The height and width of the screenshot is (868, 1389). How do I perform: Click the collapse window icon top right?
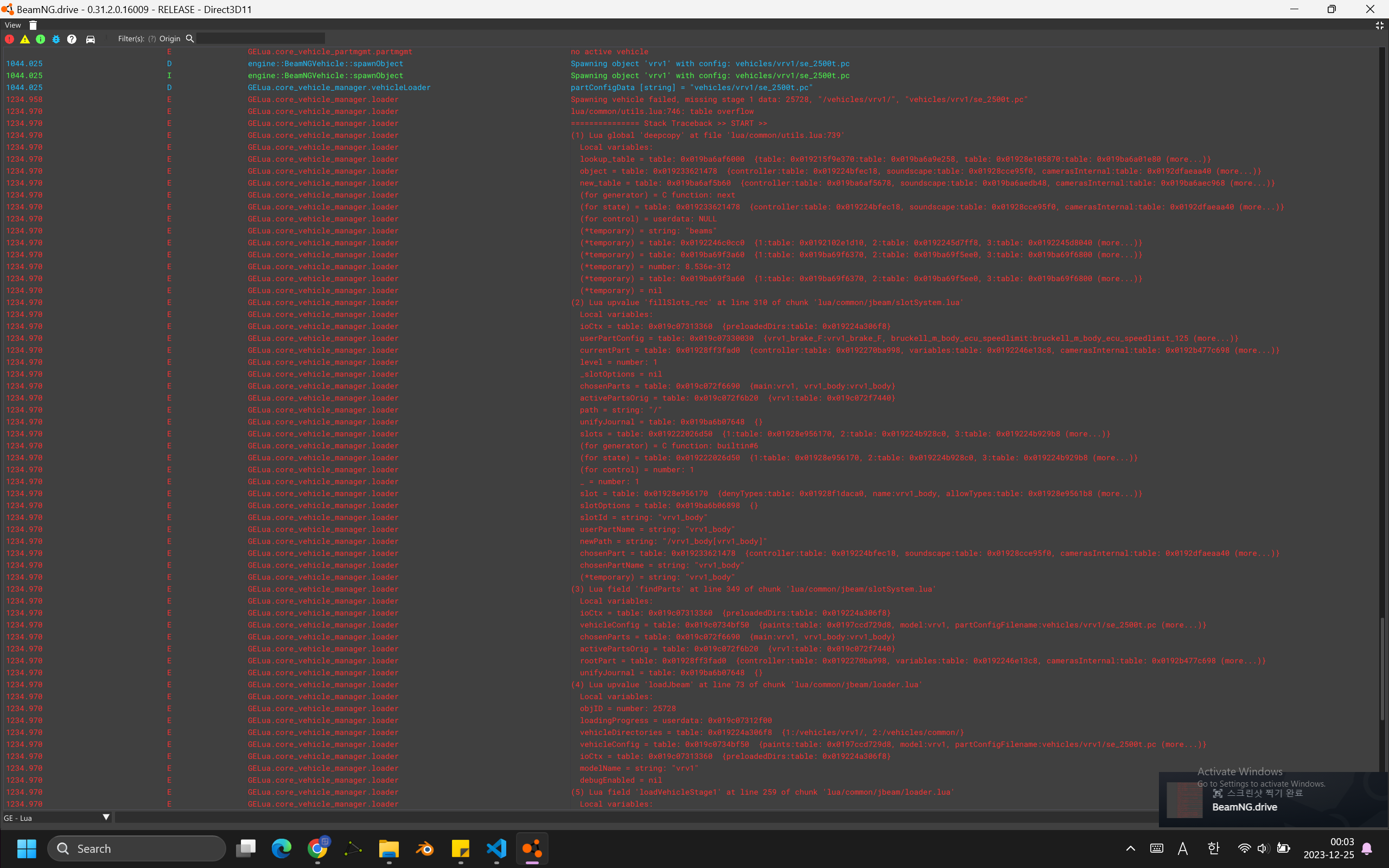[1379, 25]
